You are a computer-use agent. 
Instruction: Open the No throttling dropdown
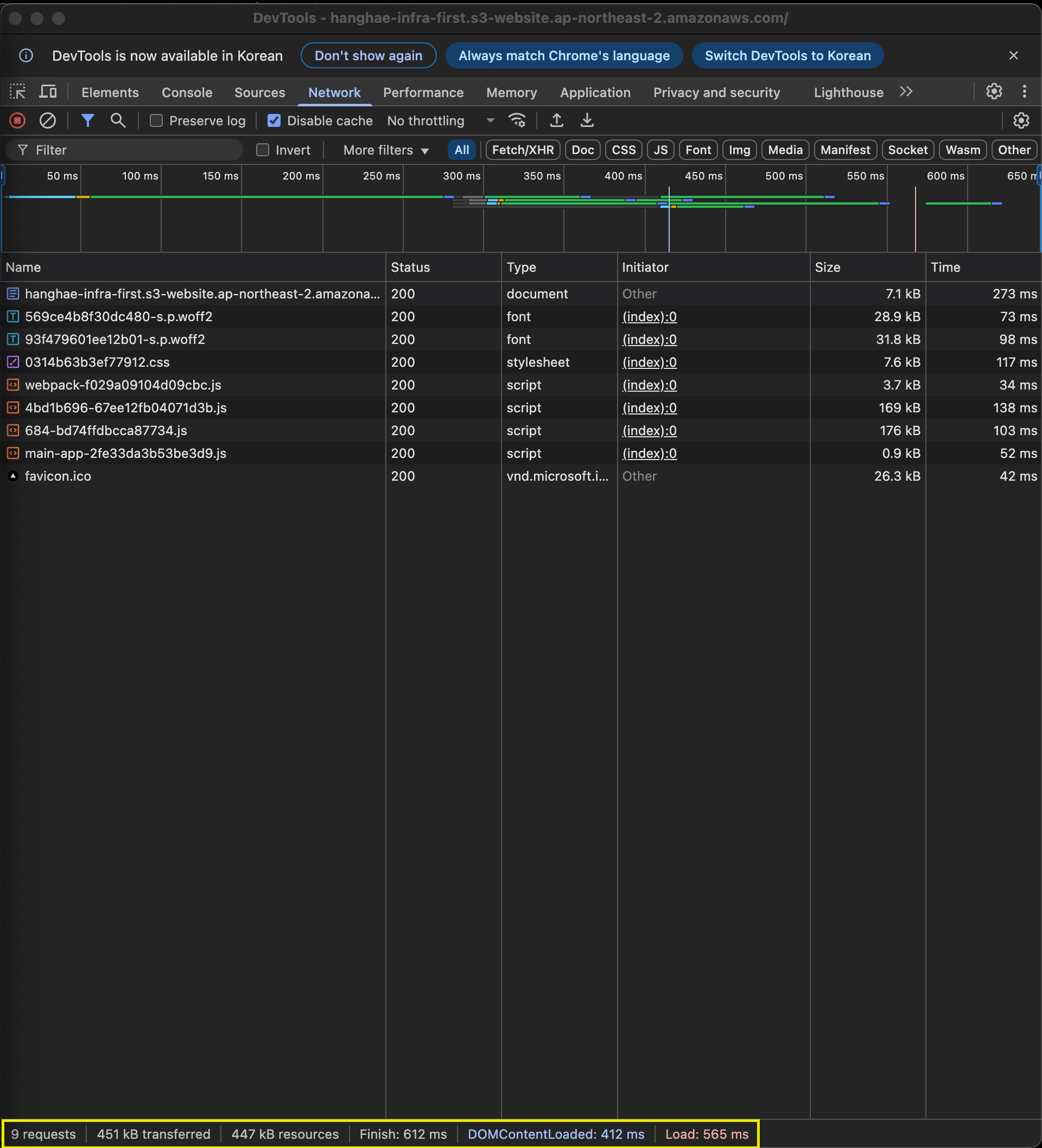[440, 121]
